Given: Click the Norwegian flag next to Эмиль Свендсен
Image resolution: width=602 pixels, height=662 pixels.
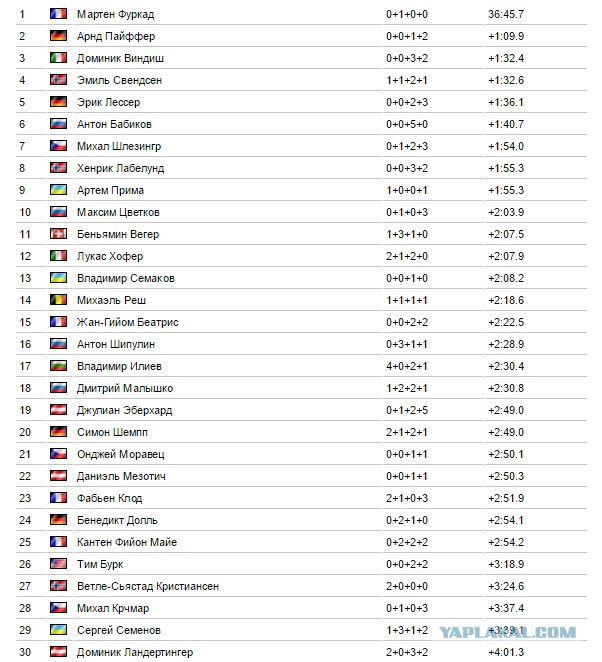Looking at the screenshot, I should [x=58, y=80].
